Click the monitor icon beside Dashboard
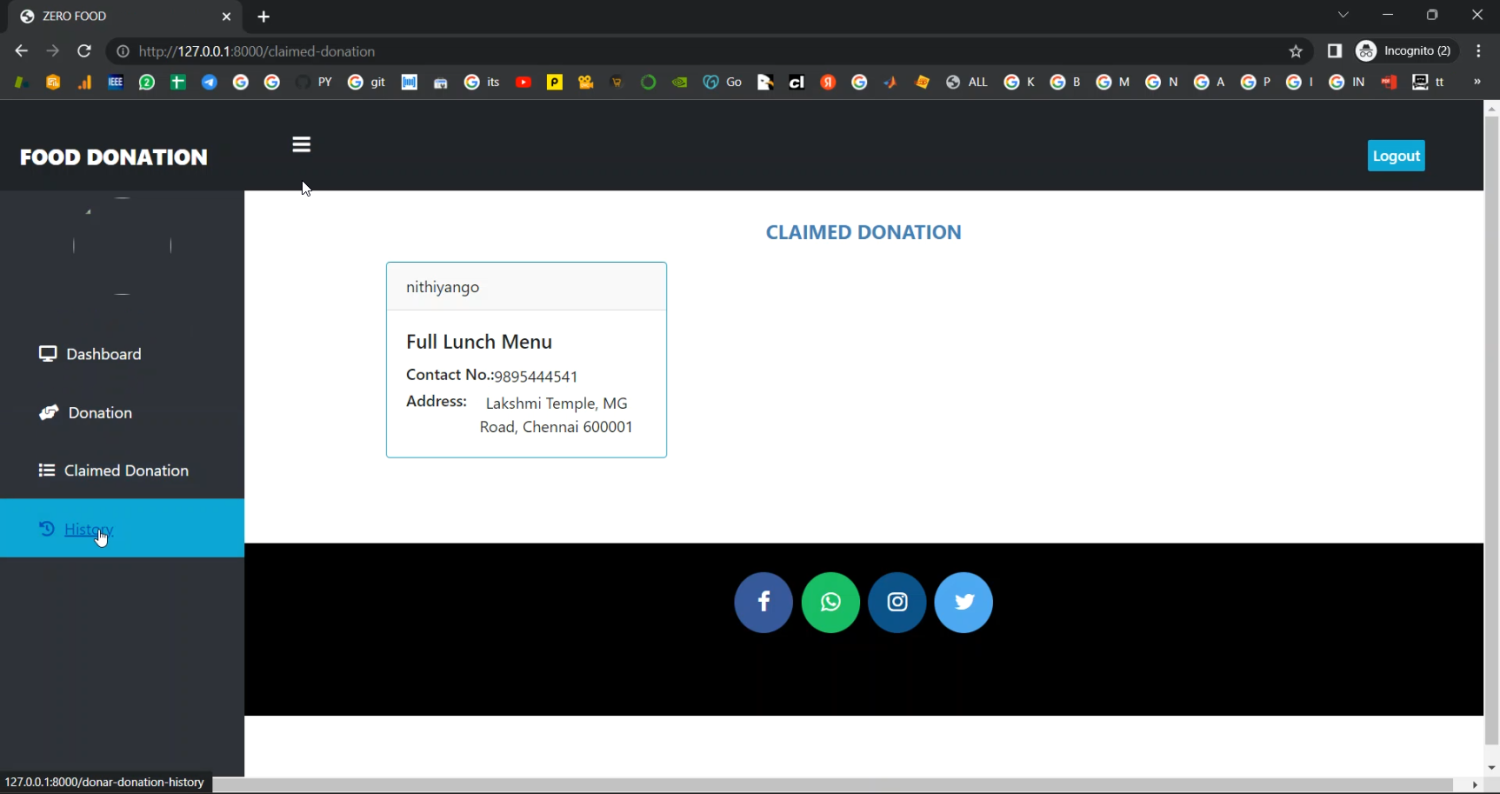The image size is (1500, 794). coord(47,354)
